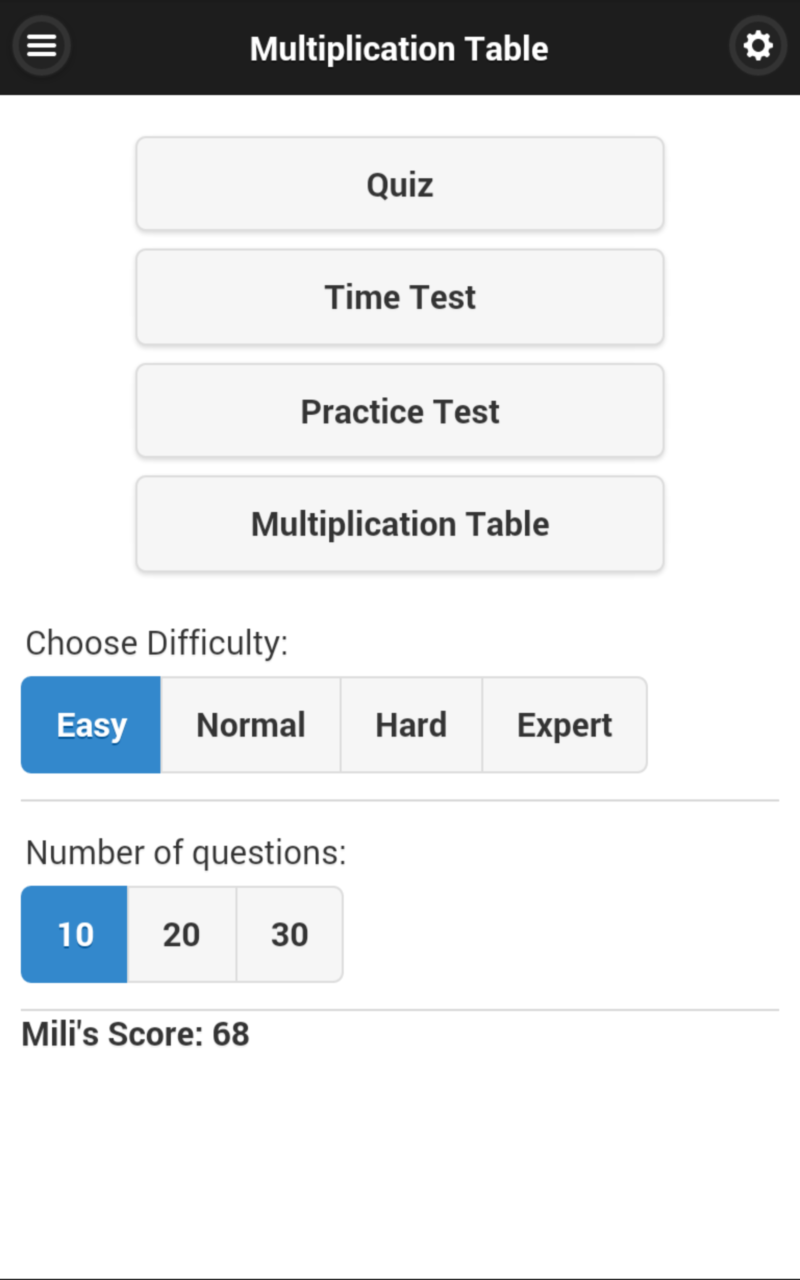
Task: Click the Mili's Score: 68 text
Action: (135, 1034)
